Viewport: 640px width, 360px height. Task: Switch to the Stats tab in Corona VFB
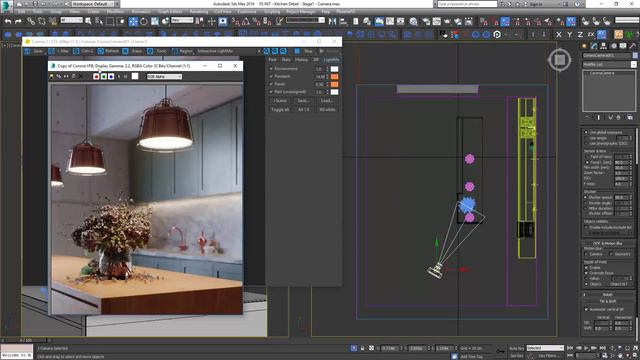pos(286,60)
